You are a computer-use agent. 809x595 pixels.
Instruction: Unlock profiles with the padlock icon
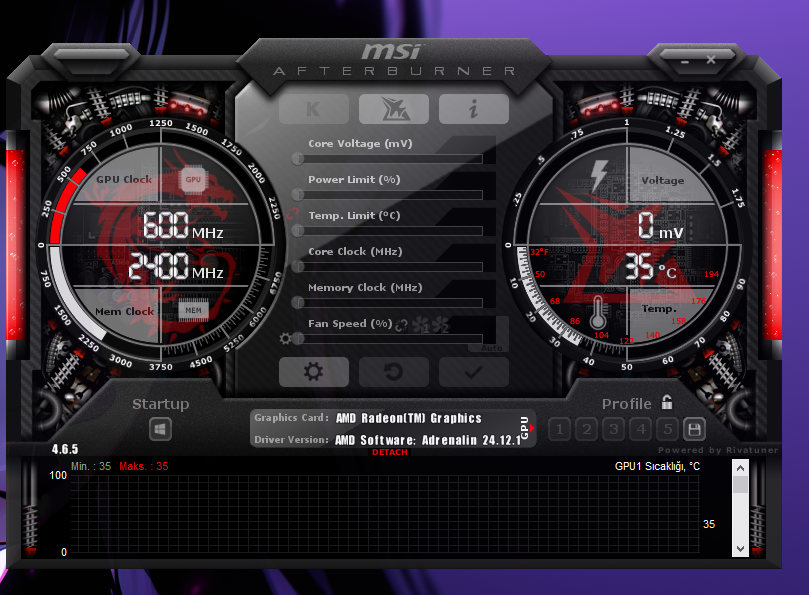(667, 403)
